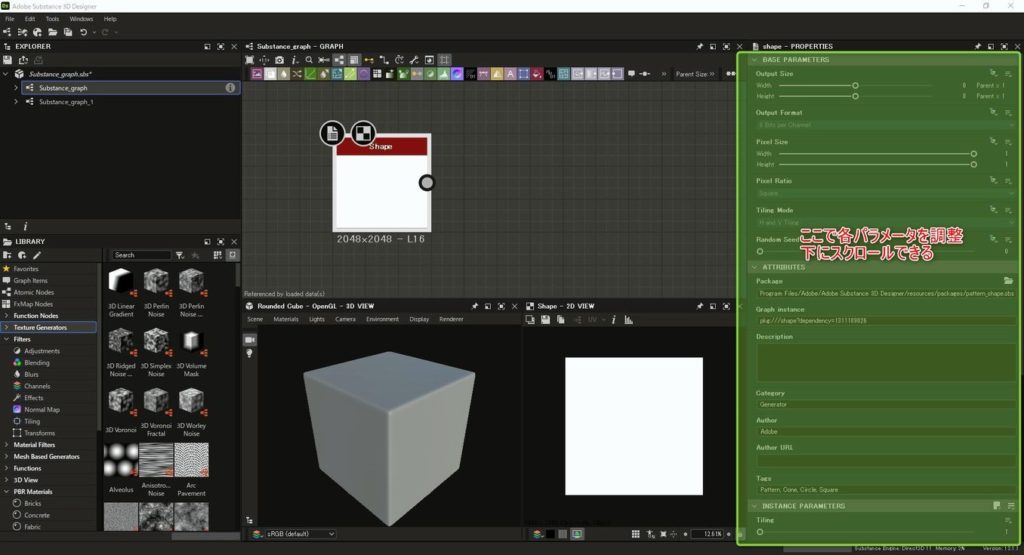The width and height of the screenshot is (1024, 555).
Task: Click the fit-to-view icon in graph toolbar
Action: [x=249, y=60]
